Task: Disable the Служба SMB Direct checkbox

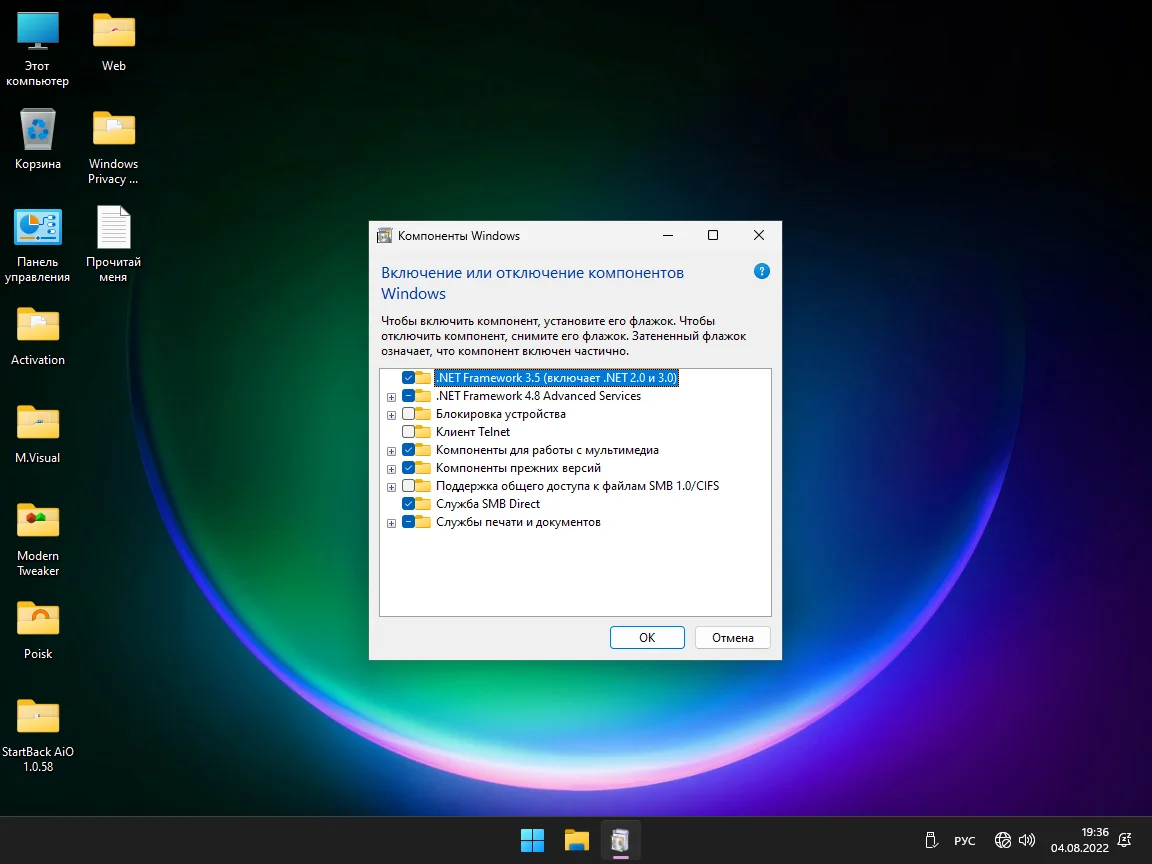Action: click(x=409, y=504)
